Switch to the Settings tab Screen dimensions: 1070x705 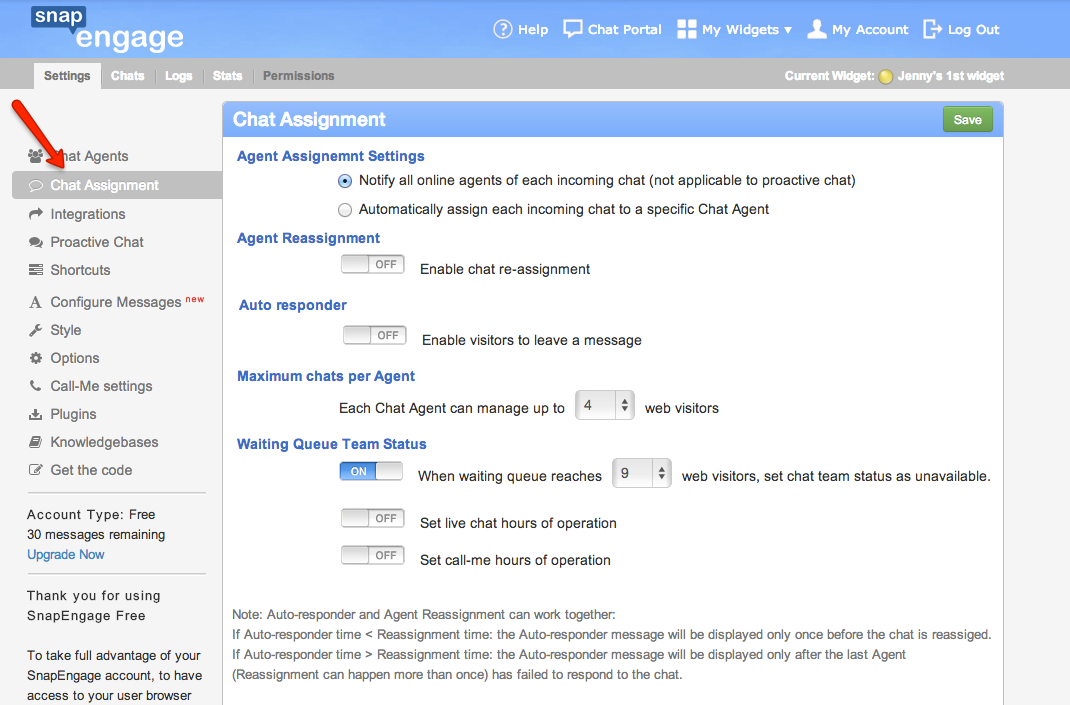[67, 76]
